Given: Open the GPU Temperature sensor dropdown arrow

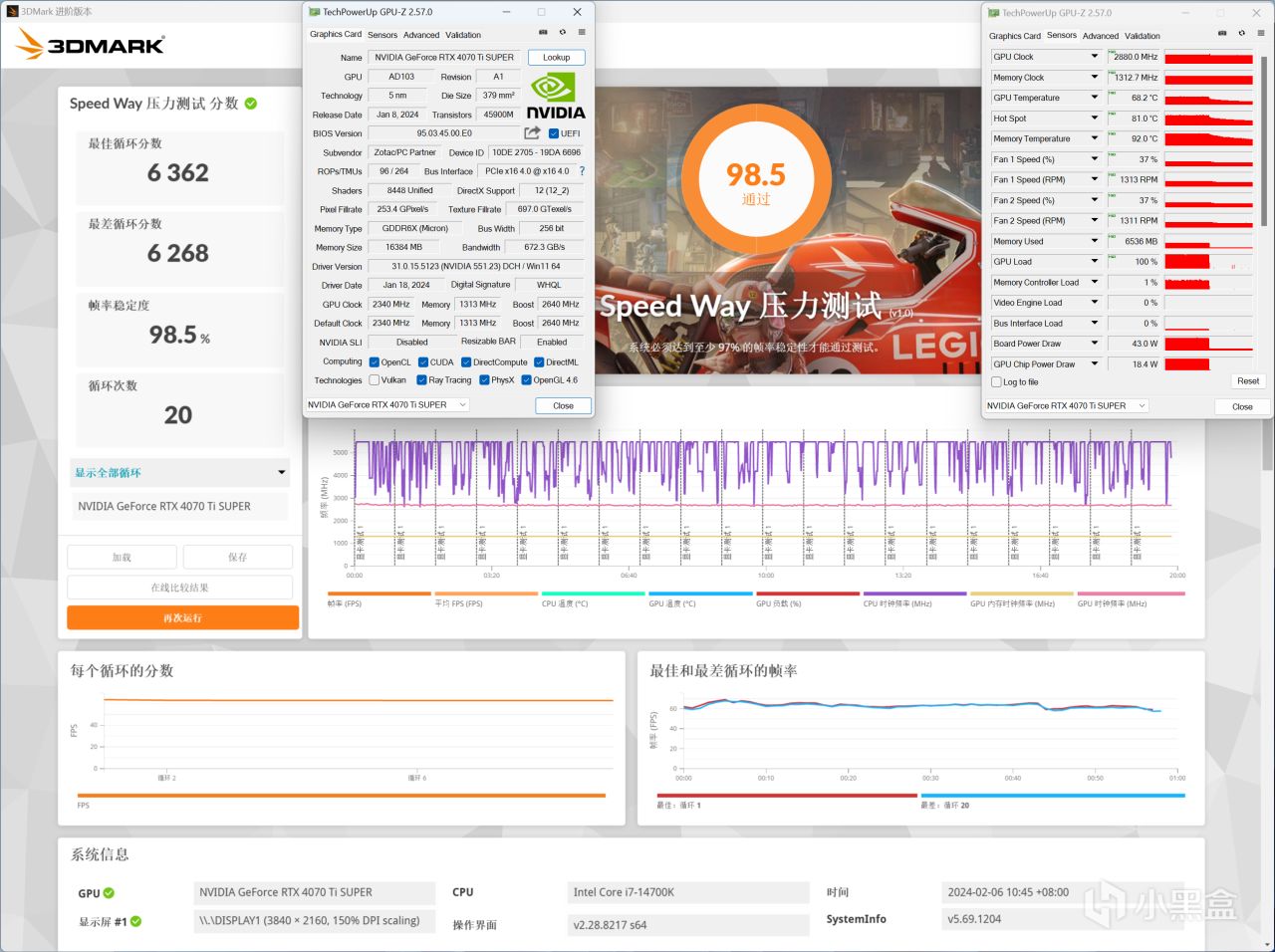Looking at the screenshot, I should (1094, 98).
